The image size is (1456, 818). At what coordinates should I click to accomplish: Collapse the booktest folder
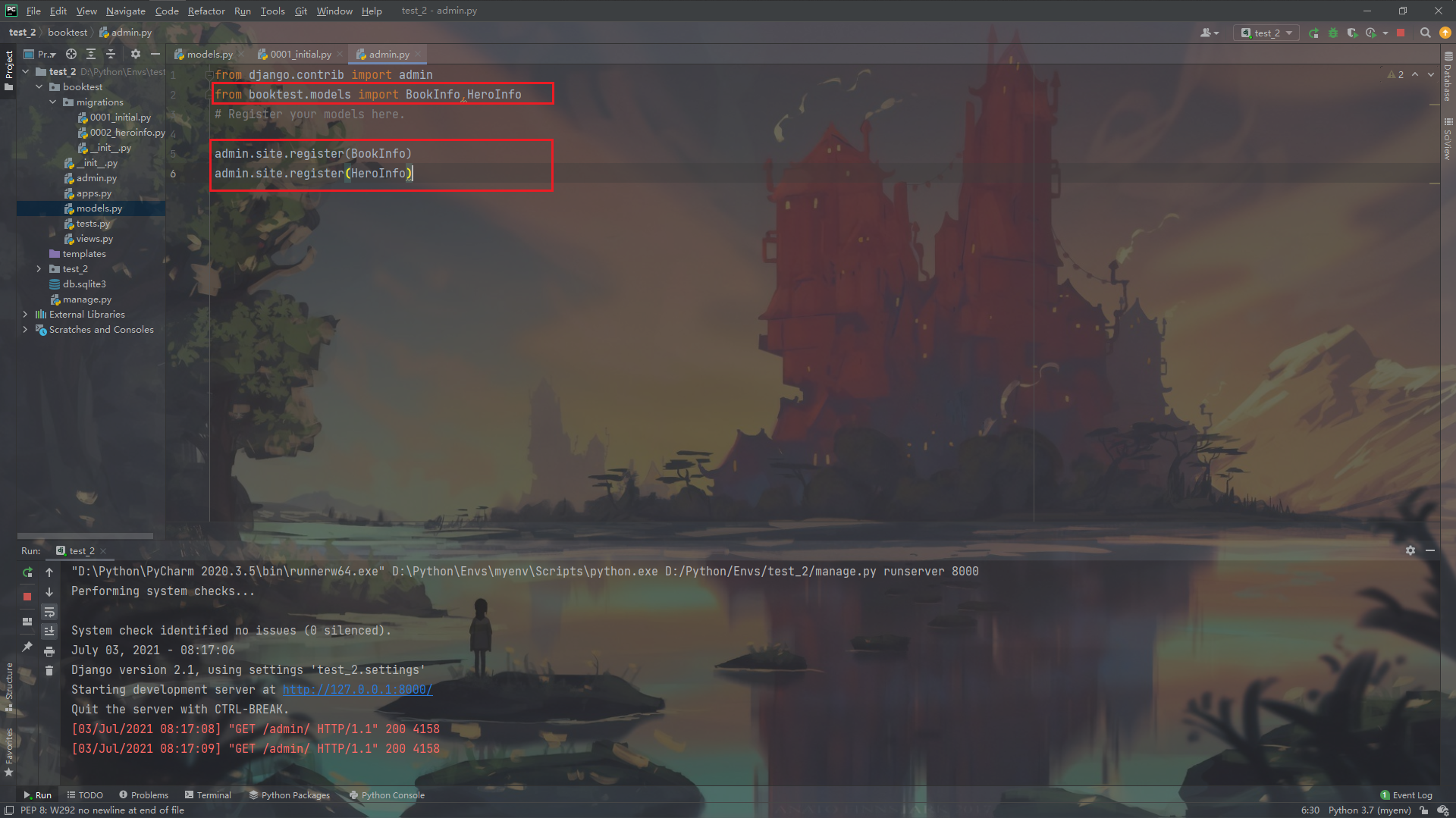tap(39, 87)
